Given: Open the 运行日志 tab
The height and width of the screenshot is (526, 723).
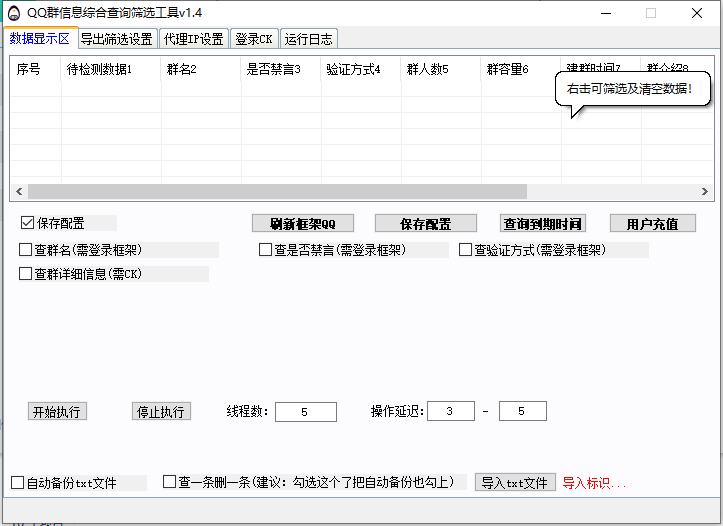Looking at the screenshot, I should tap(308, 39).
